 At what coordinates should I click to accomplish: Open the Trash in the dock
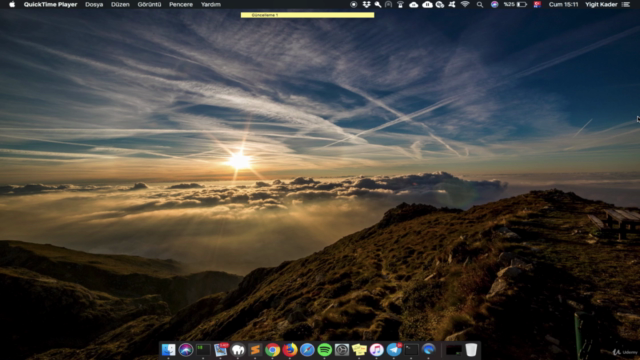pos(471,350)
